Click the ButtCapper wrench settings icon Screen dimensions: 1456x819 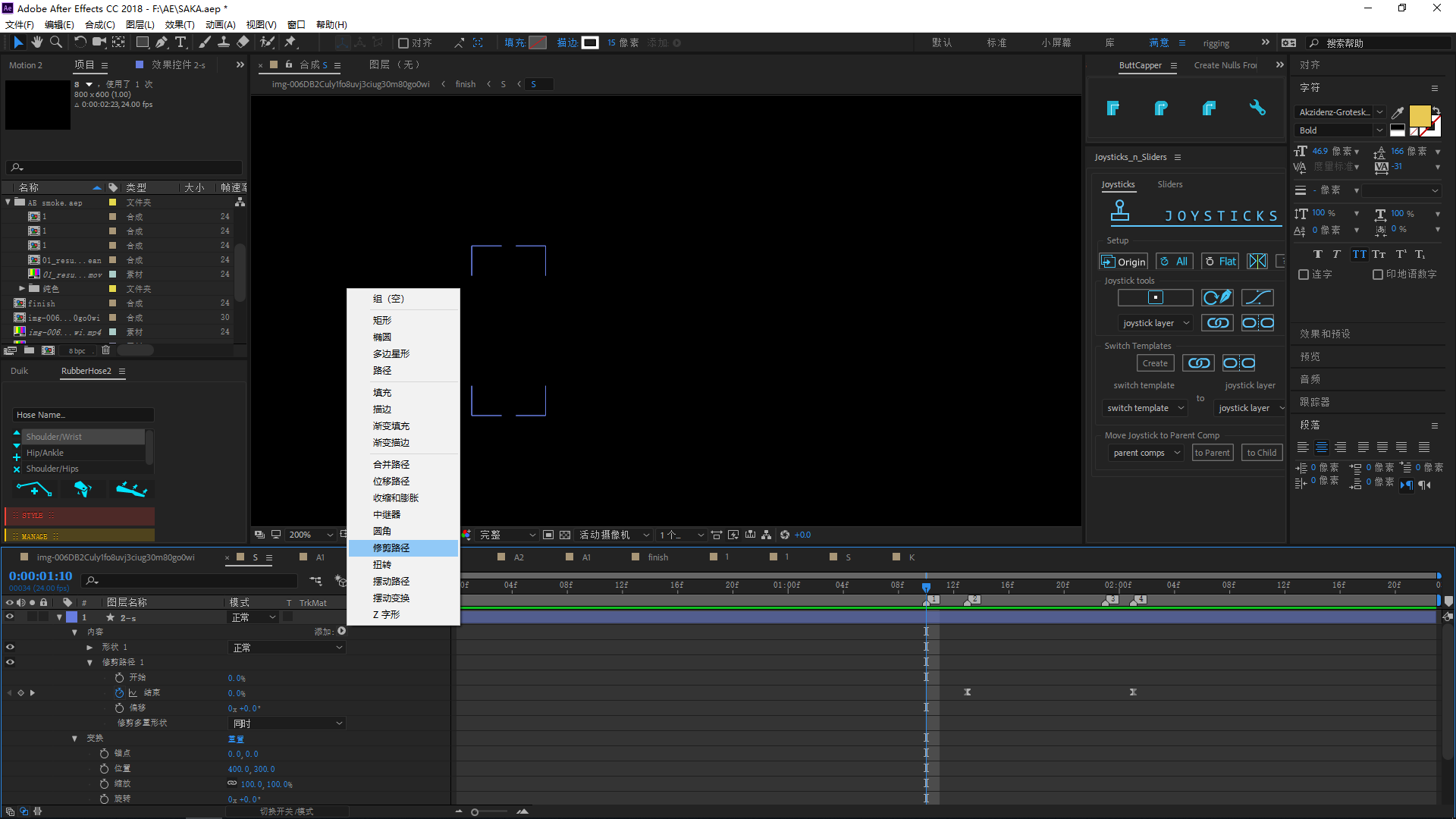[1257, 108]
